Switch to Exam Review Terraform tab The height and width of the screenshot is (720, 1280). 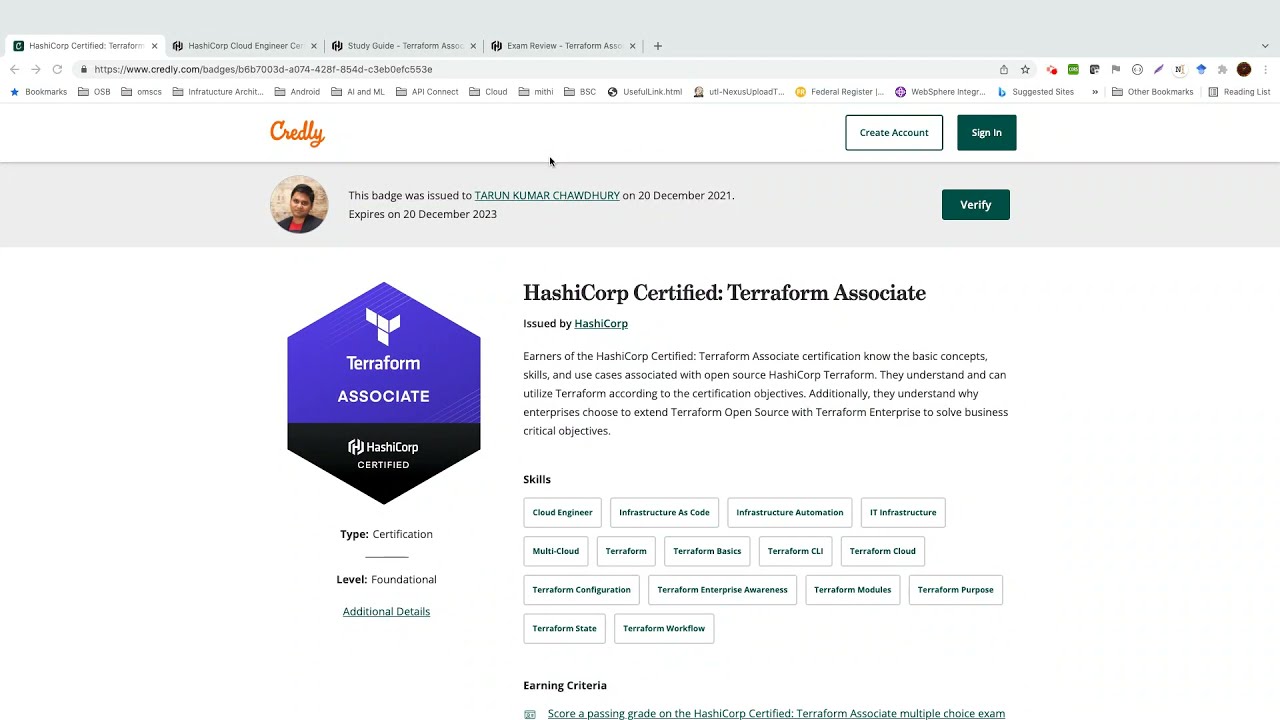click(x=563, y=45)
